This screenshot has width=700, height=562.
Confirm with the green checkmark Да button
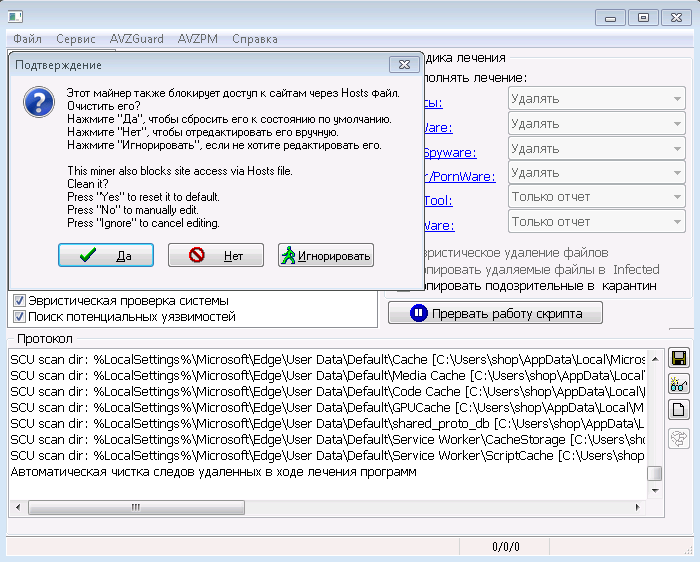pos(106,255)
